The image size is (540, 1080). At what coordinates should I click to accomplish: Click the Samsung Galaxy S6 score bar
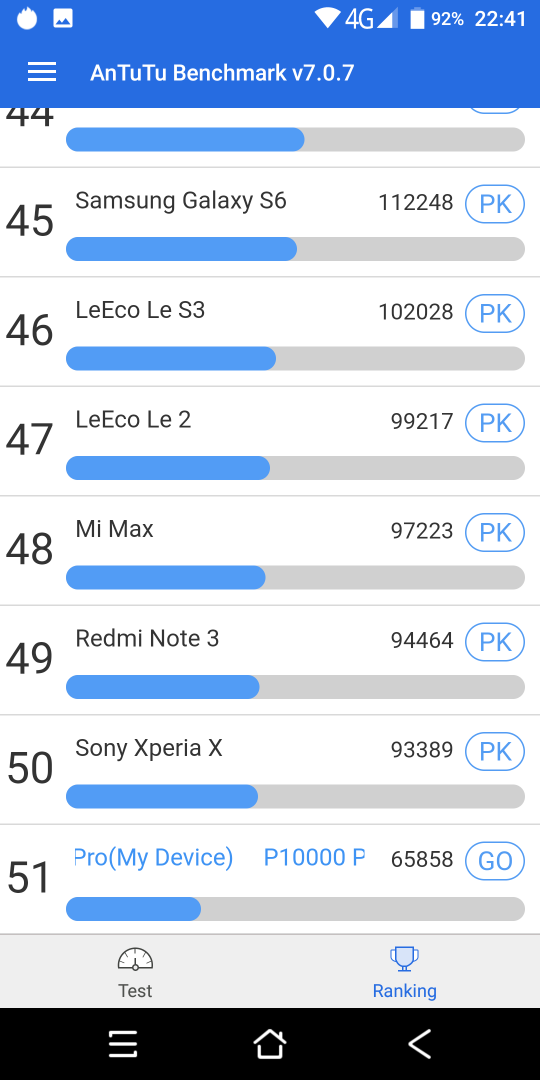click(295, 249)
